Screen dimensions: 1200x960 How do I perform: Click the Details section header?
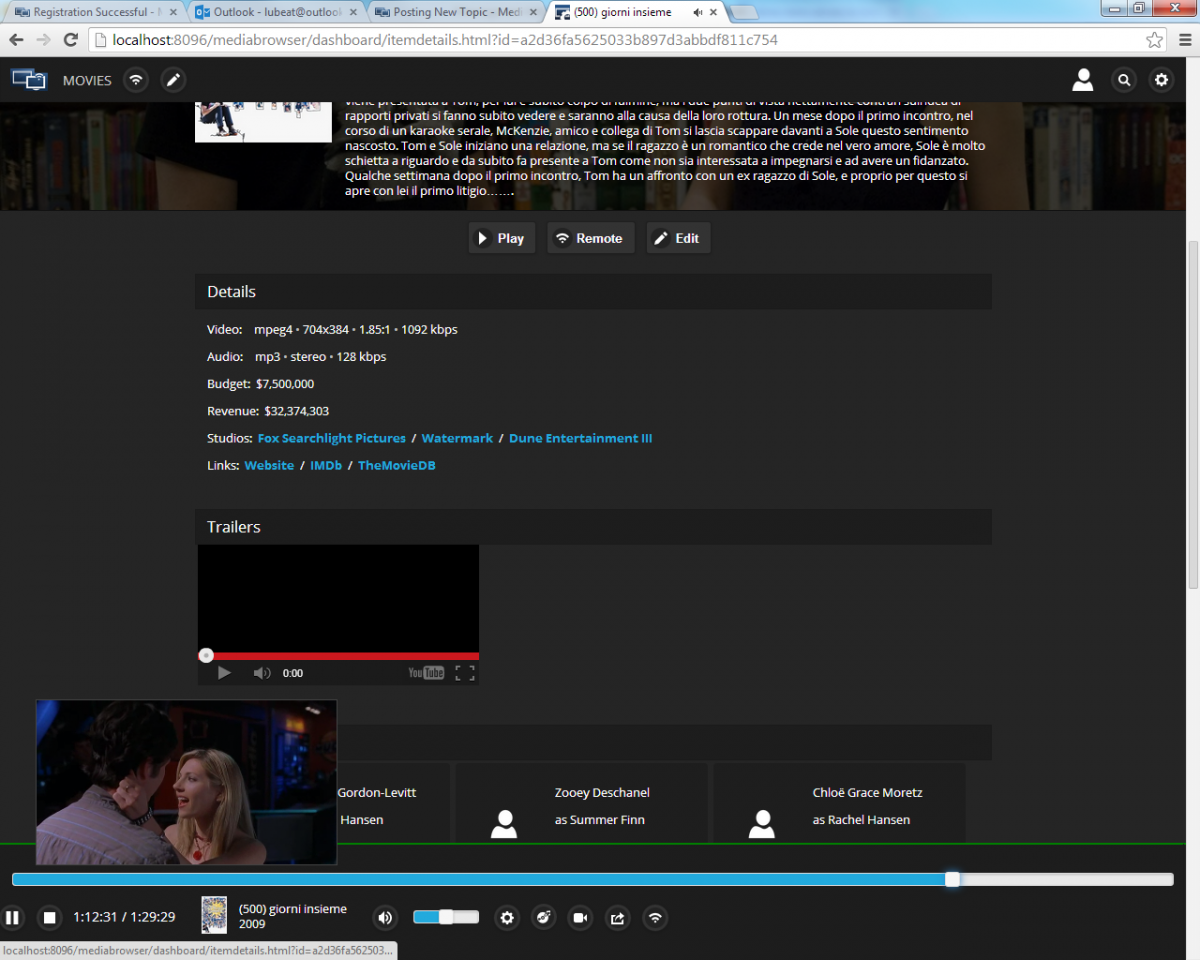click(x=593, y=292)
